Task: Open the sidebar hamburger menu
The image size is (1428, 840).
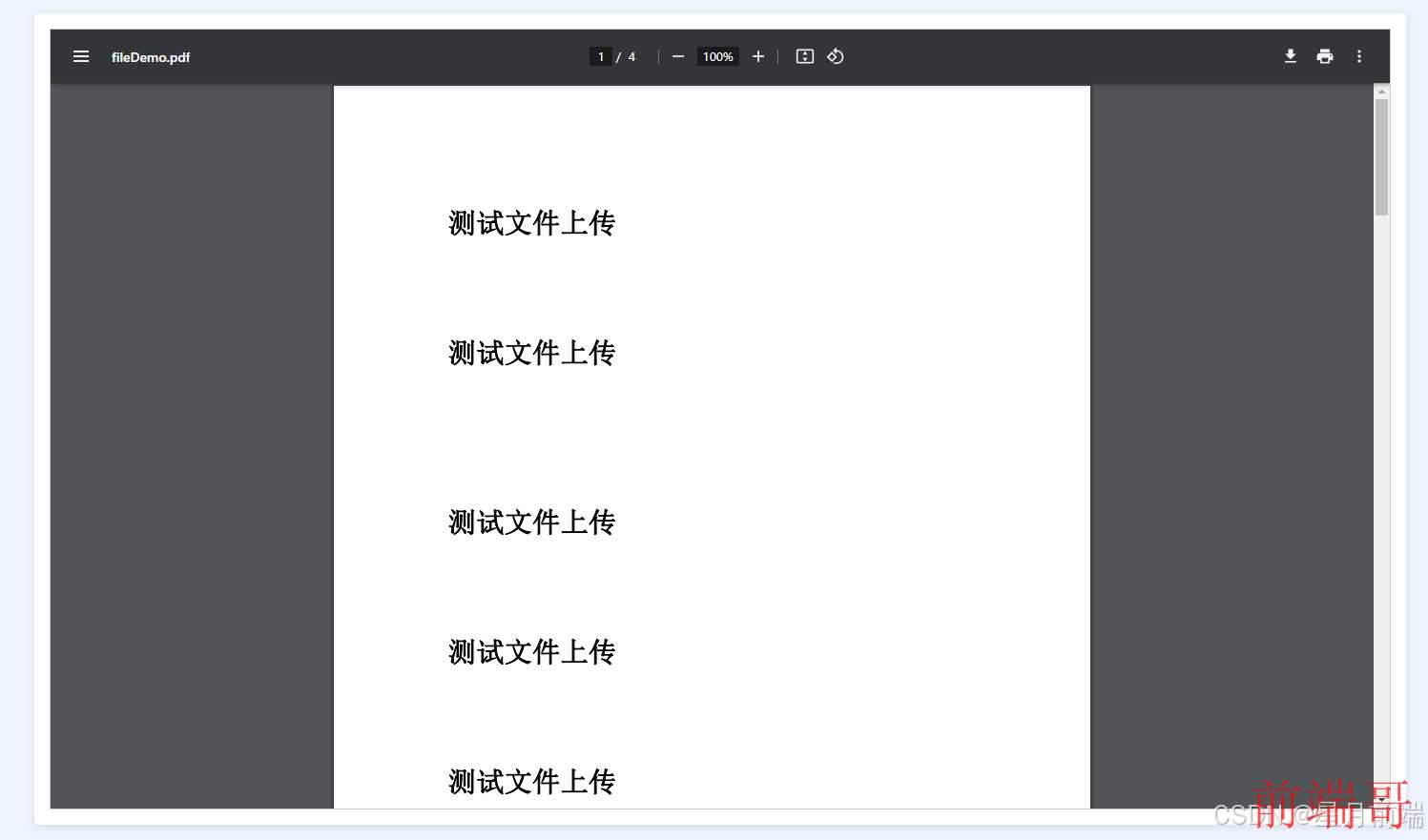Action: (x=81, y=56)
